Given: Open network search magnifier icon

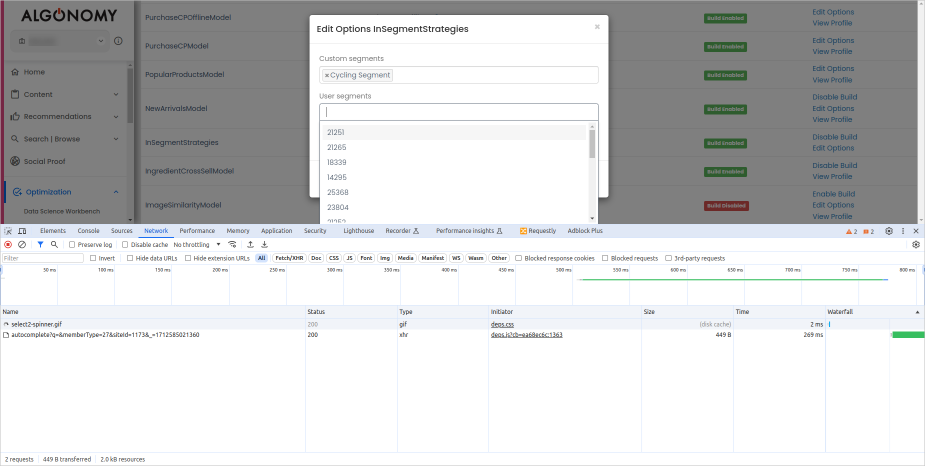Looking at the screenshot, I should 54,244.
